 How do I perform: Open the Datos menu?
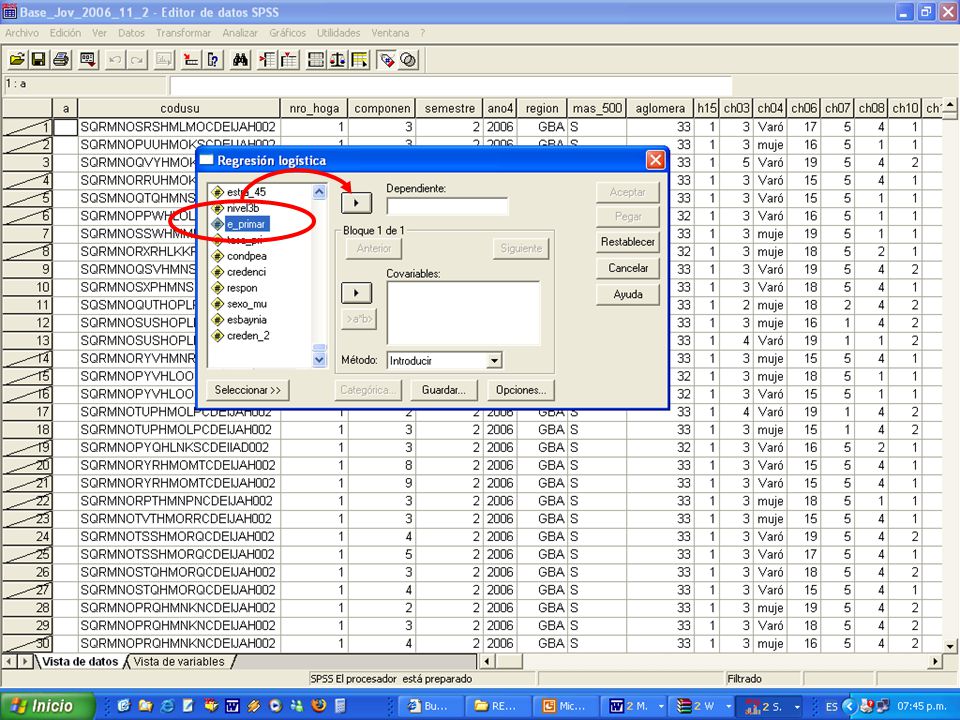click(131, 33)
